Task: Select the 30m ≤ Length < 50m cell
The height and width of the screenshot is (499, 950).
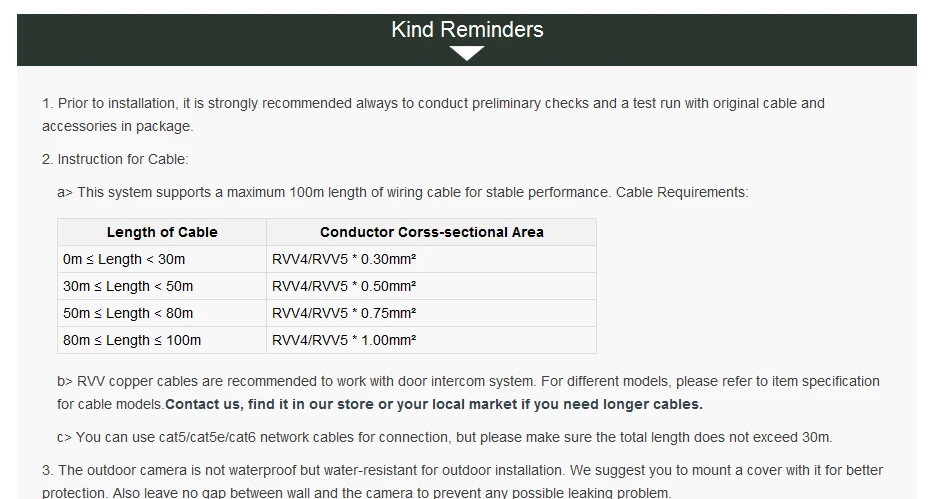Action: (162, 286)
